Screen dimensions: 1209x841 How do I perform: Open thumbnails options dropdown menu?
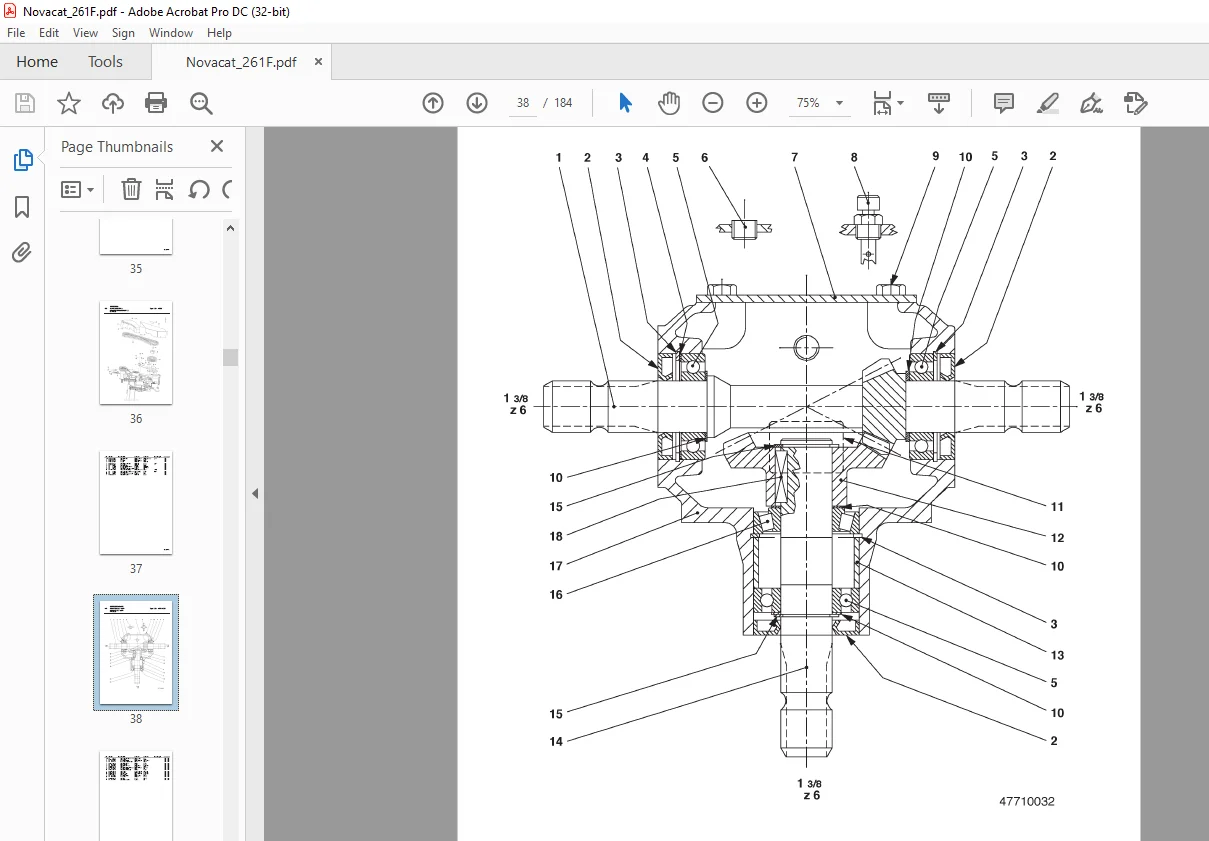[x=78, y=189]
